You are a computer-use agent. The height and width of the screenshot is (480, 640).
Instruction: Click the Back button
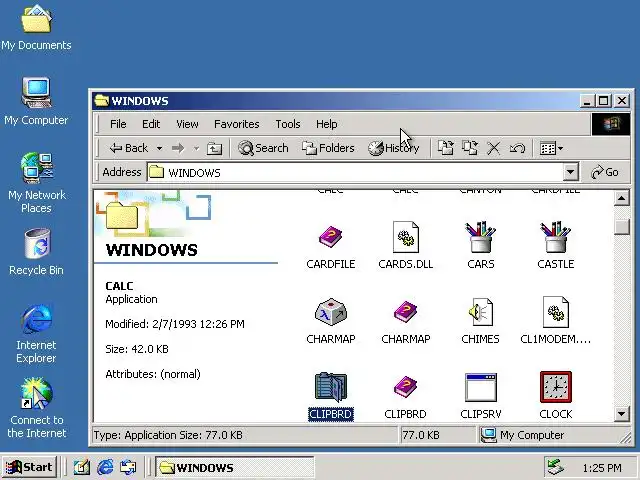pyautogui.click(x=129, y=148)
